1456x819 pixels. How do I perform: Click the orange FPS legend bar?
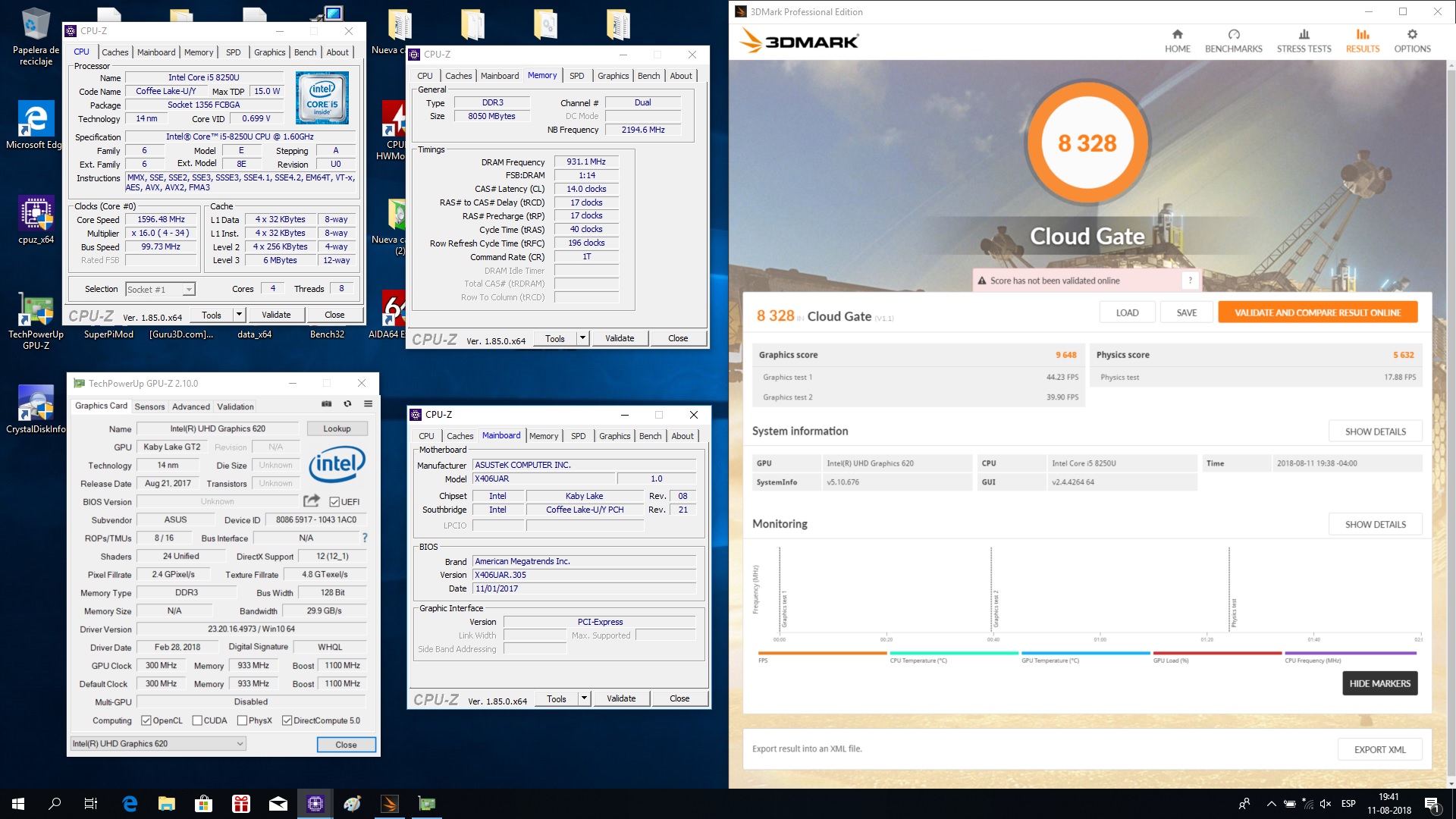pyautogui.click(x=822, y=652)
